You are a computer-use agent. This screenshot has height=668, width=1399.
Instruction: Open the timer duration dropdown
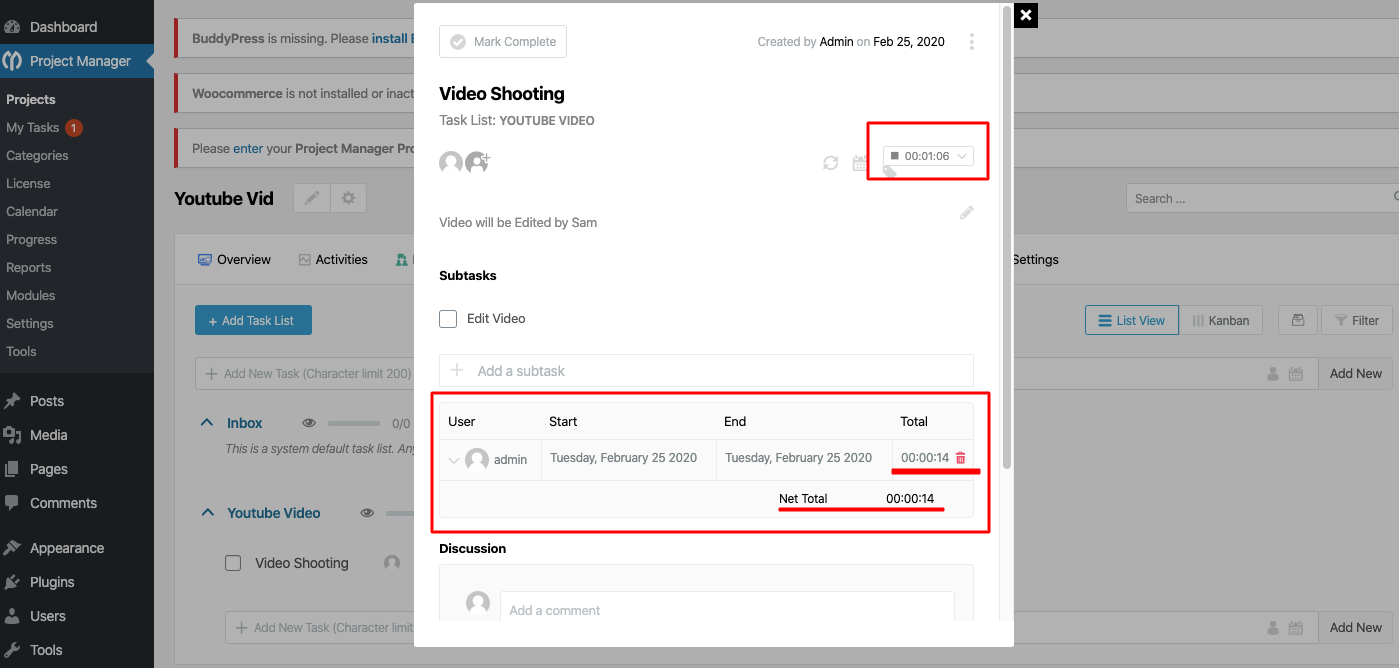pyautogui.click(x=960, y=156)
